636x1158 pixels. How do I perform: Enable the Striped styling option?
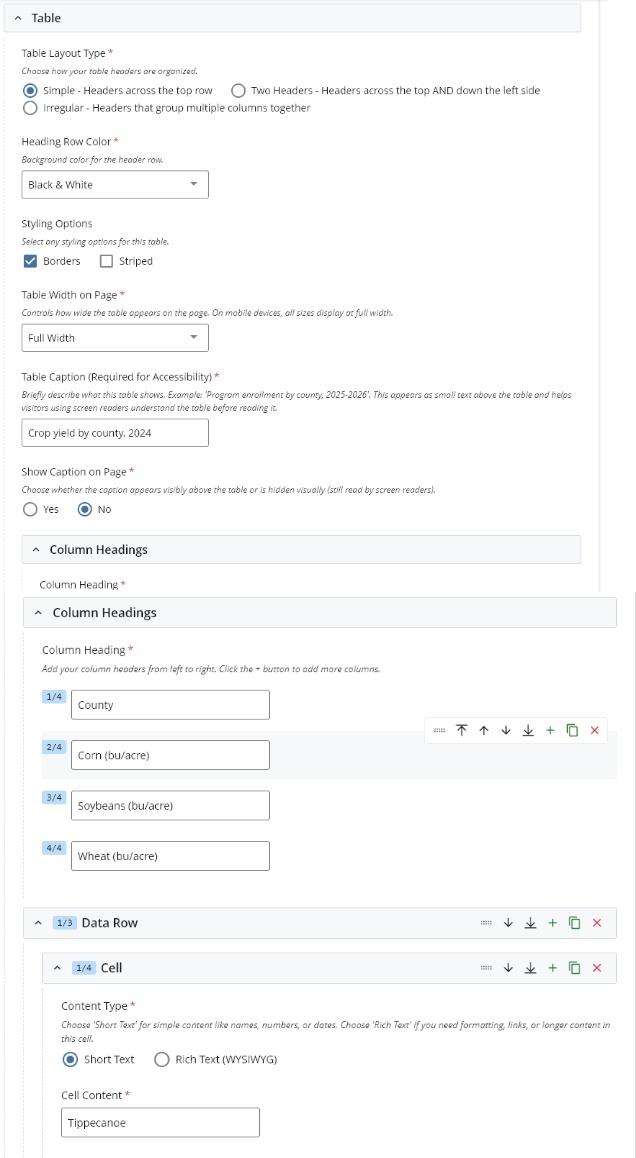click(x=105, y=261)
